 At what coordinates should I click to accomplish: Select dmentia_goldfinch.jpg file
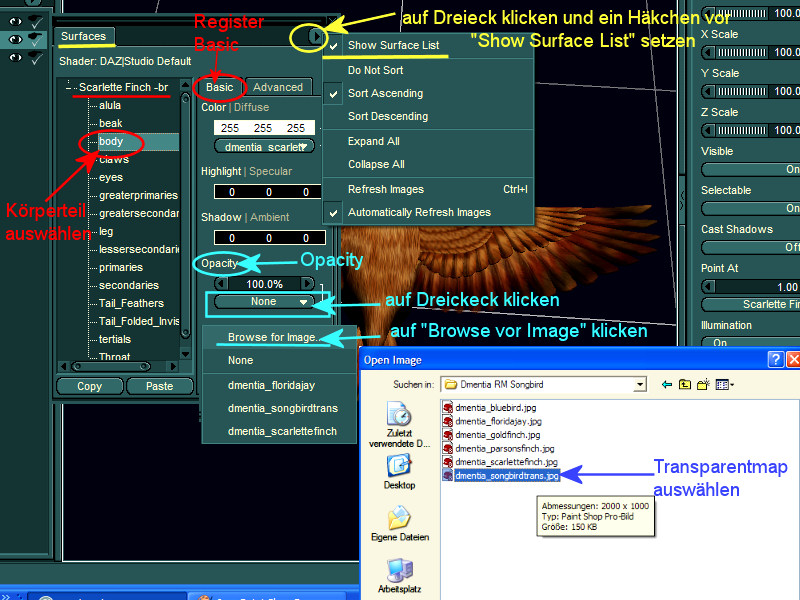497,435
